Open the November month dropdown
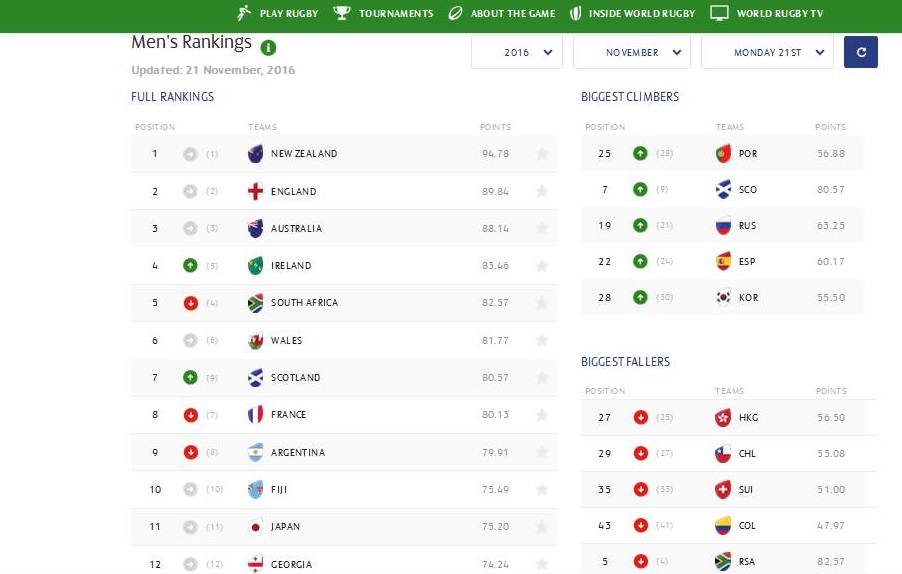Image resolution: width=902 pixels, height=574 pixels. [631, 52]
